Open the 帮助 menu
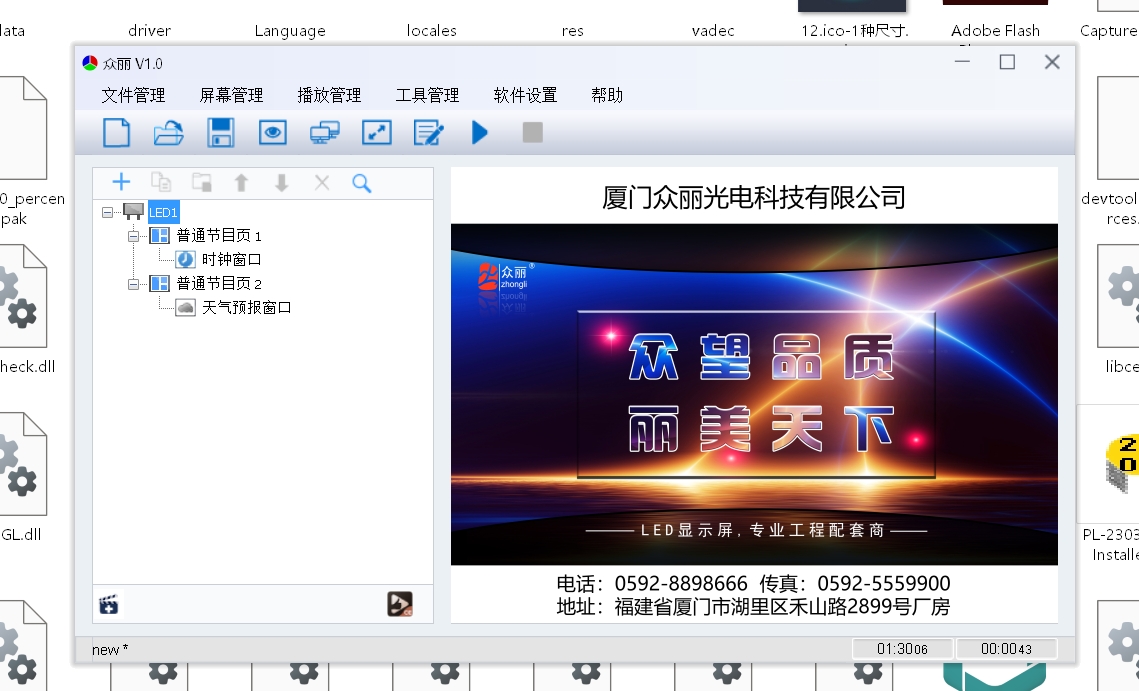1139x691 pixels. (607, 95)
